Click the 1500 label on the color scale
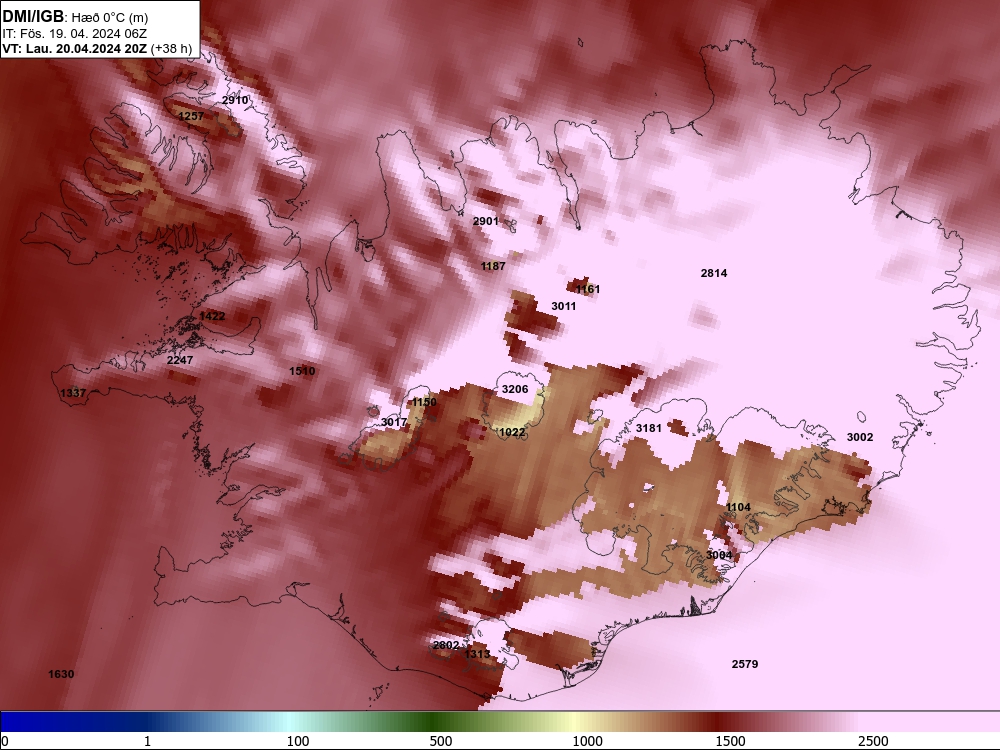Screen dimensions: 1000x750 pyautogui.click(x=730, y=741)
